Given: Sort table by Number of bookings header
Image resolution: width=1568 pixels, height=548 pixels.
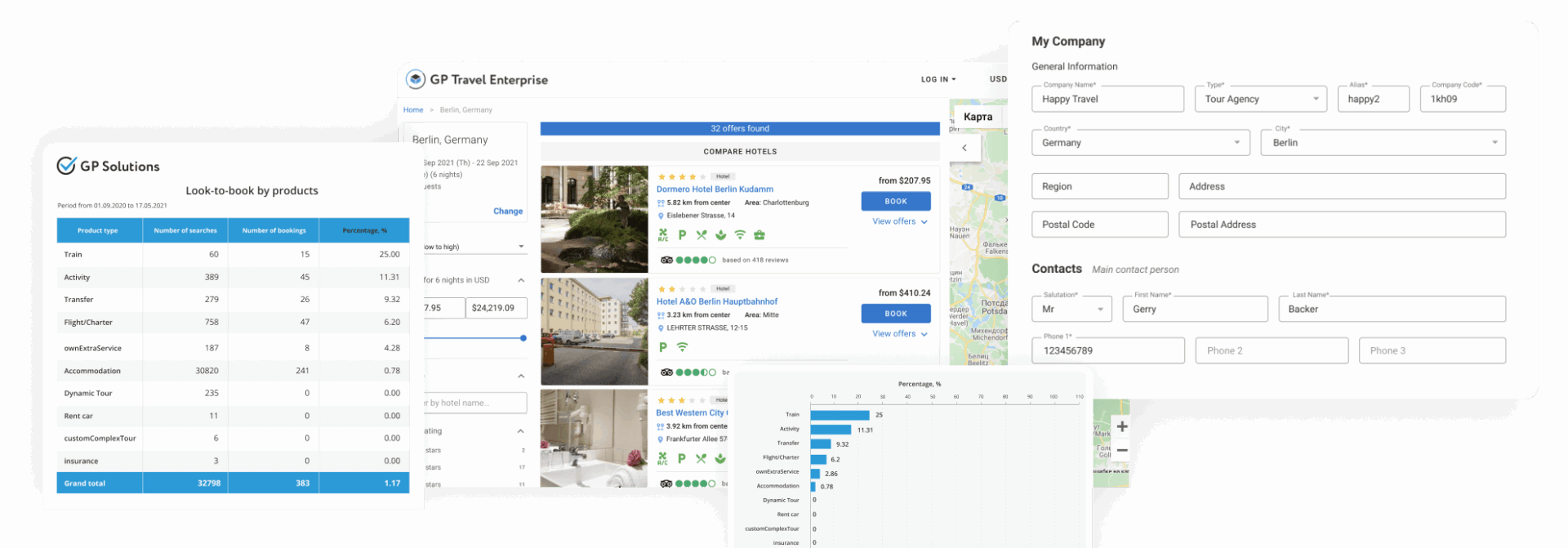Looking at the screenshot, I should [274, 230].
